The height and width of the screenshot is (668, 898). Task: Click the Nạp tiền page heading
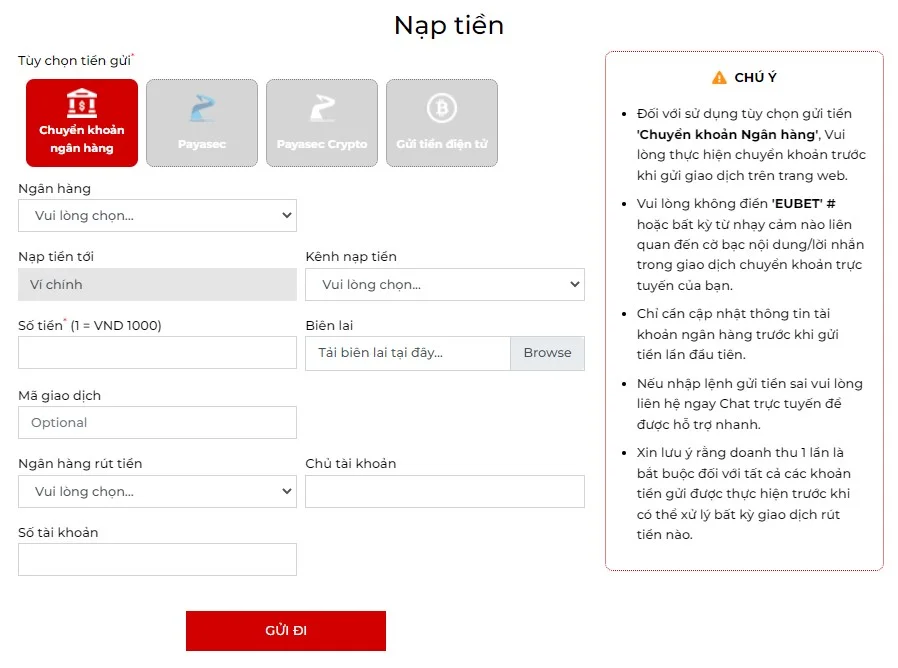click(x=449, y=25)
